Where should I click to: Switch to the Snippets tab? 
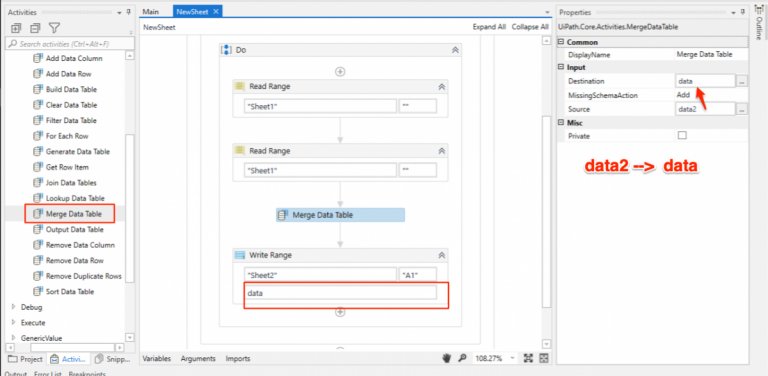(114, 359)
